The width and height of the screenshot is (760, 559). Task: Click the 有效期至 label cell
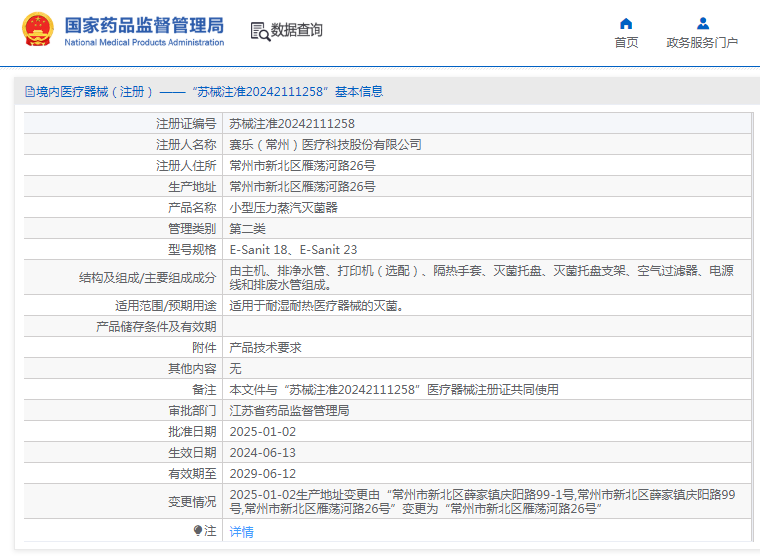tap(123, 474)
